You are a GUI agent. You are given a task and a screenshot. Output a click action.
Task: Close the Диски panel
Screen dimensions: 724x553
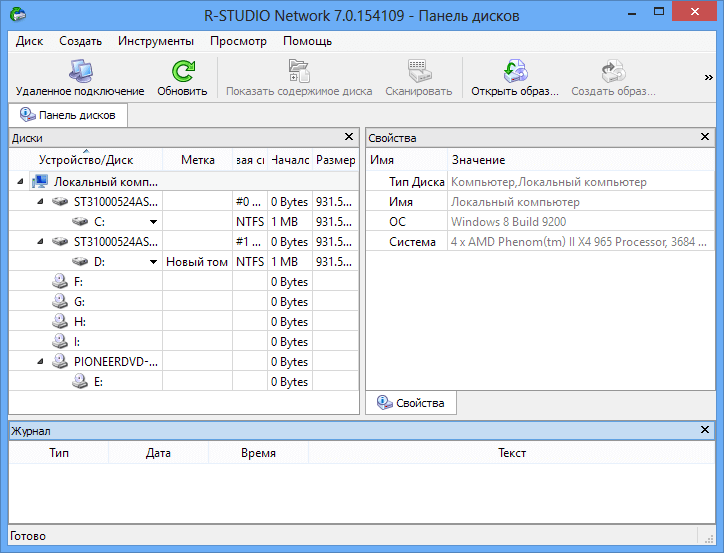(x=349, y=137)
